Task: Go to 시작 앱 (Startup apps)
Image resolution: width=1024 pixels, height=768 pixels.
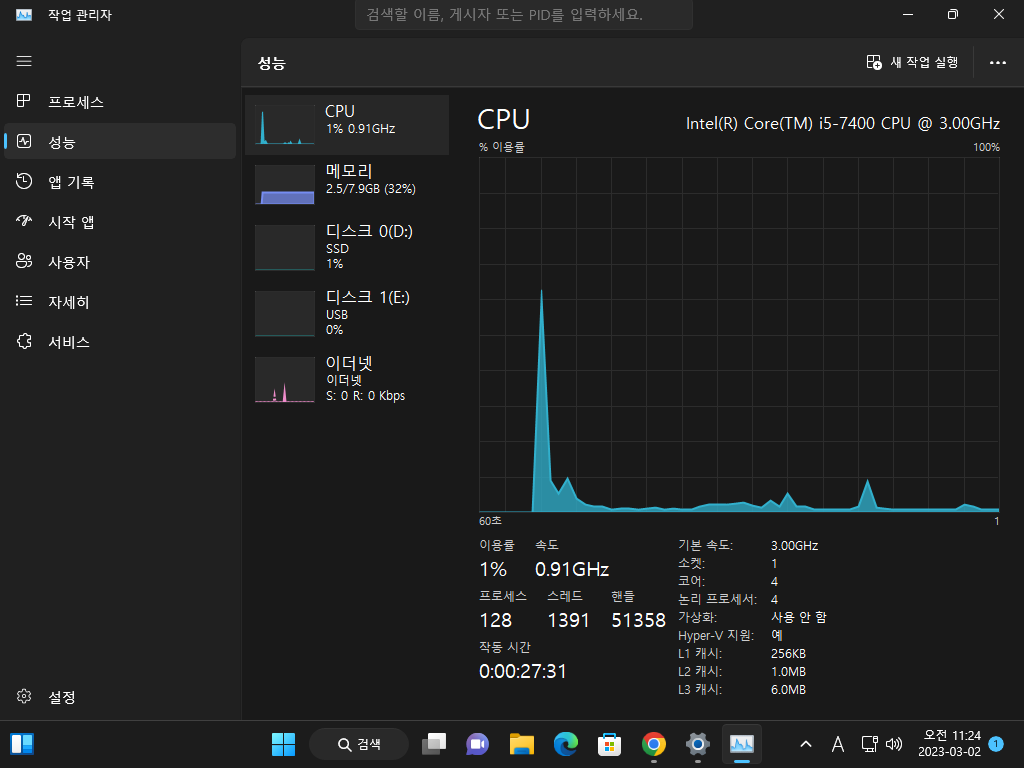Action: [x=120, y=221]
